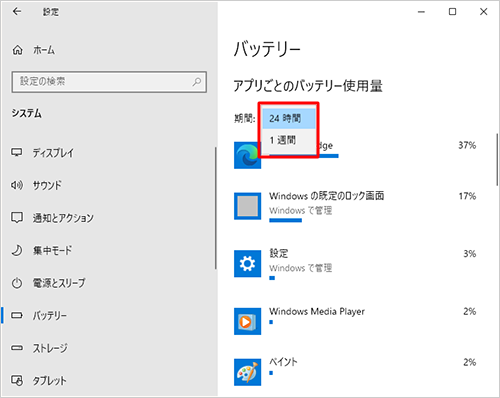Maximize the Settings window

coord(452,12)
